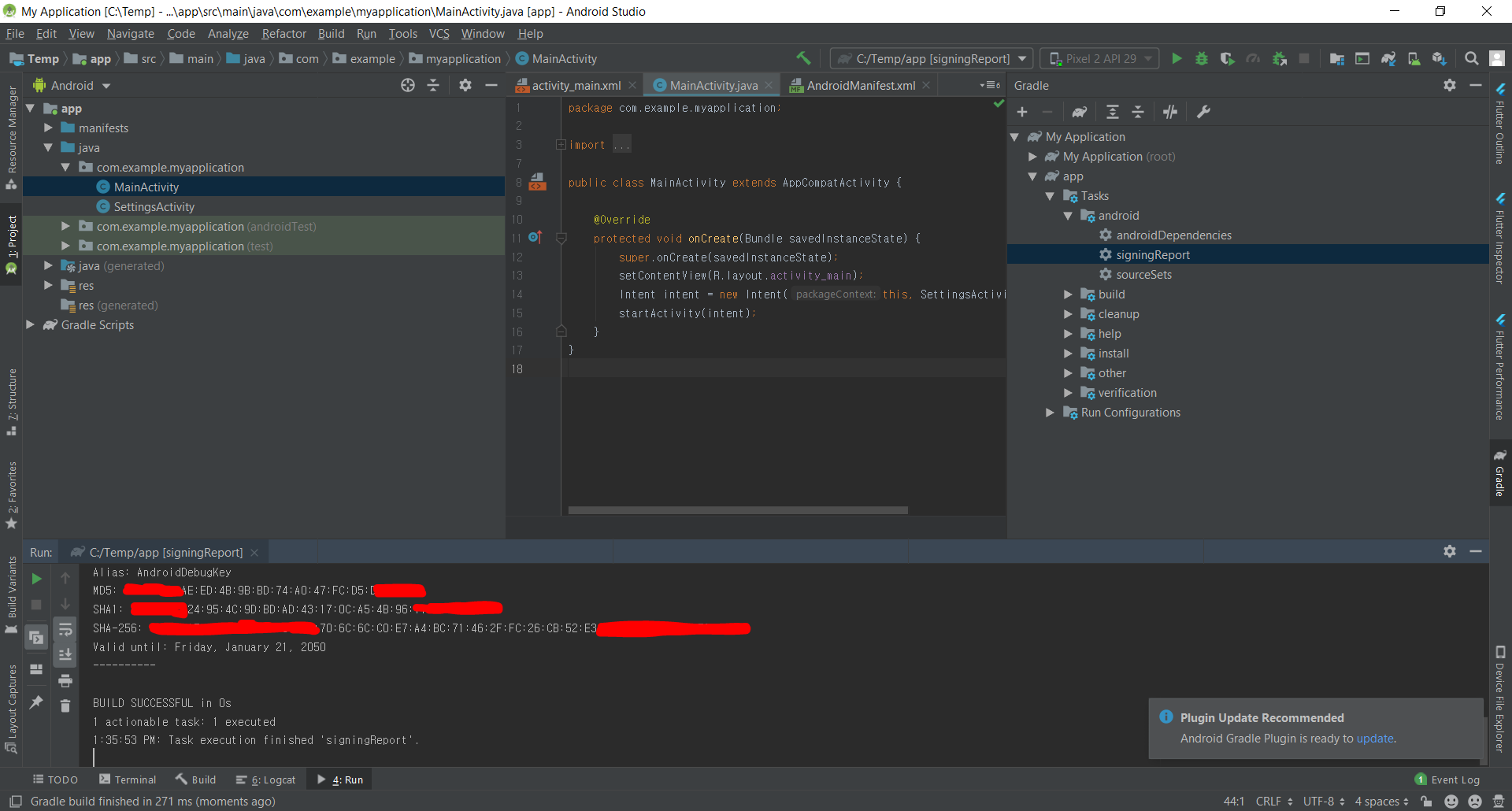Open Gradle build tool settings wrench
This screenshot has height=811, width=1512.
click(x=1203, y=112)
